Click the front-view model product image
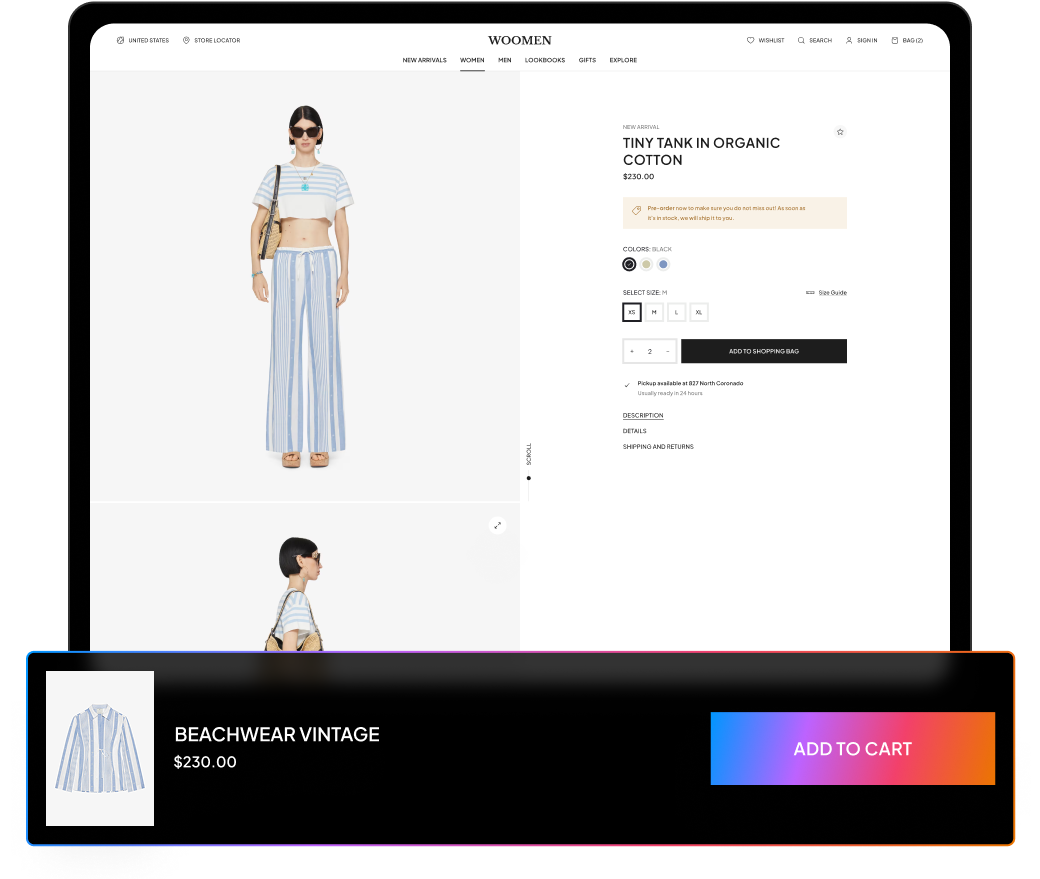Screen dimensions: 1040x879 click(x=305, y=287)
